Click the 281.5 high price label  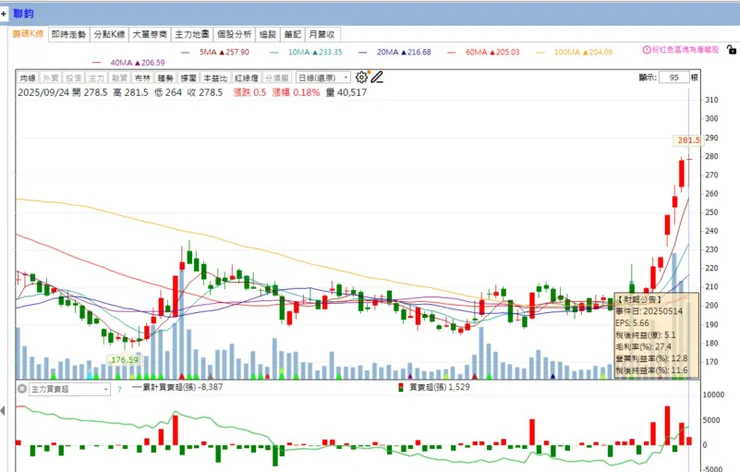click(688, 140)
